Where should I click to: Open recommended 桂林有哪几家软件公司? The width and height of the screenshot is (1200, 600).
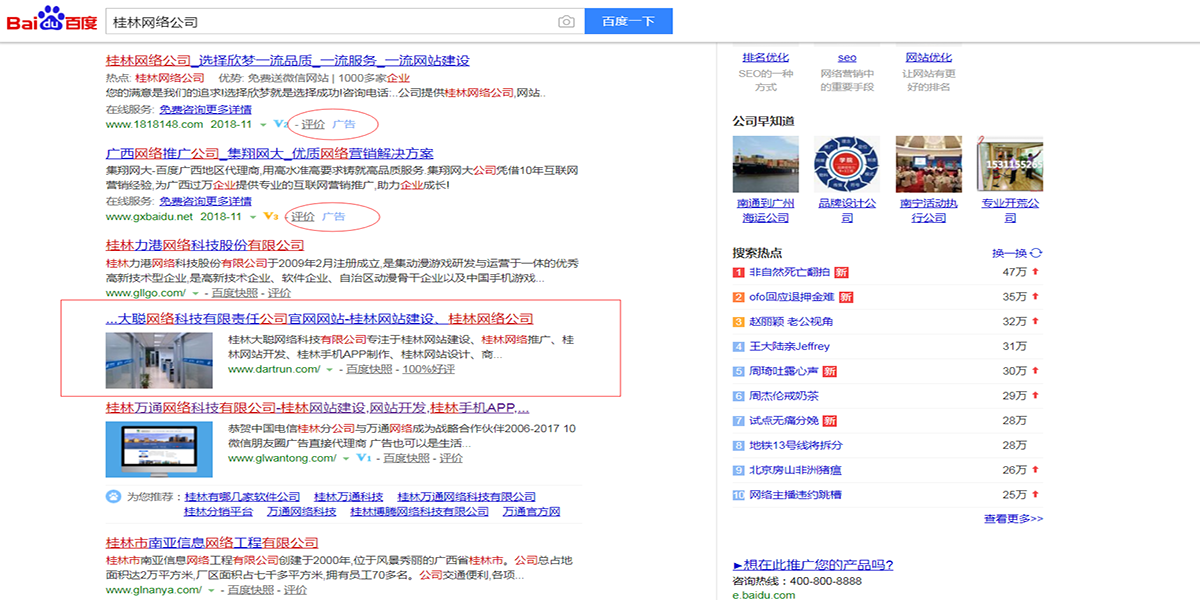tap(240, 497)
